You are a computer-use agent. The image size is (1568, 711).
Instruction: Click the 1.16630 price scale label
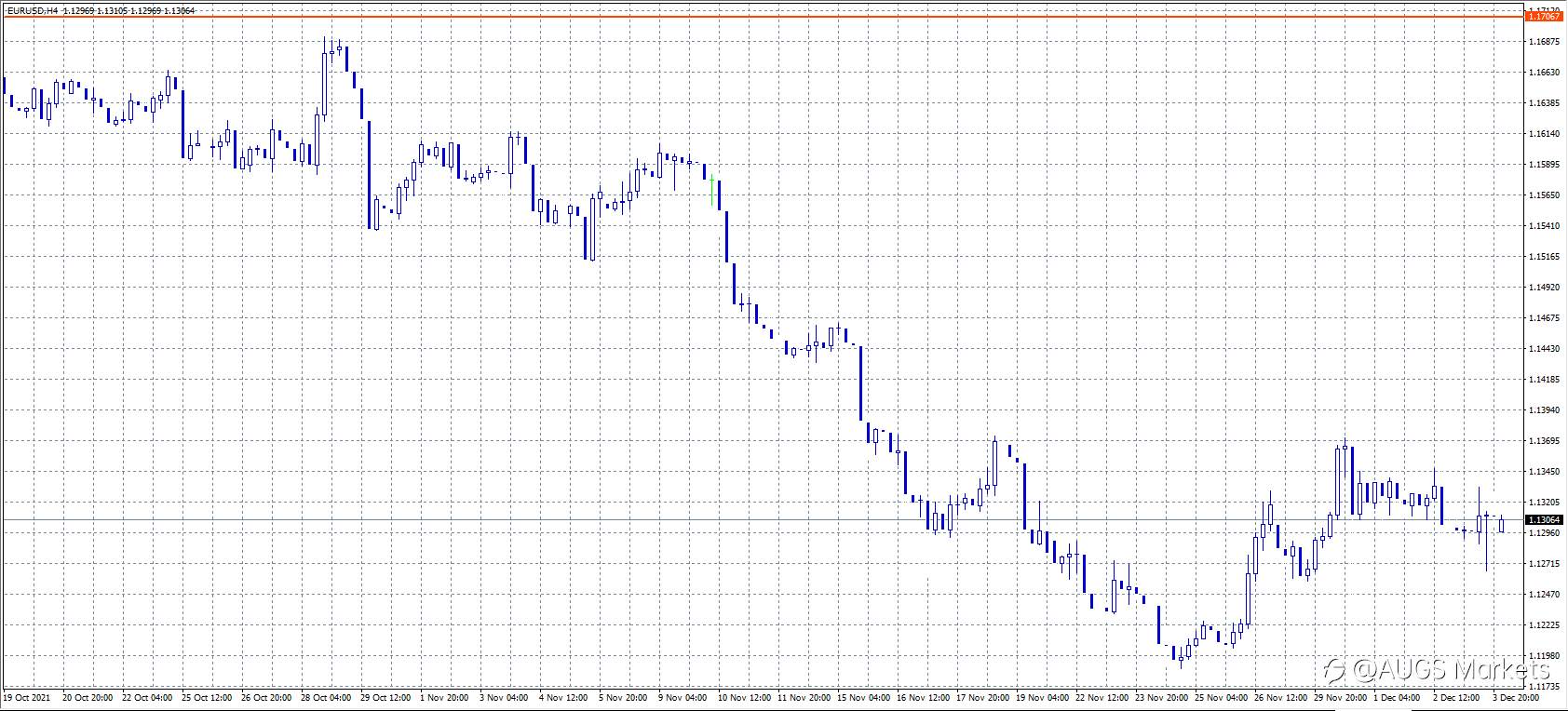(1543, 73)
